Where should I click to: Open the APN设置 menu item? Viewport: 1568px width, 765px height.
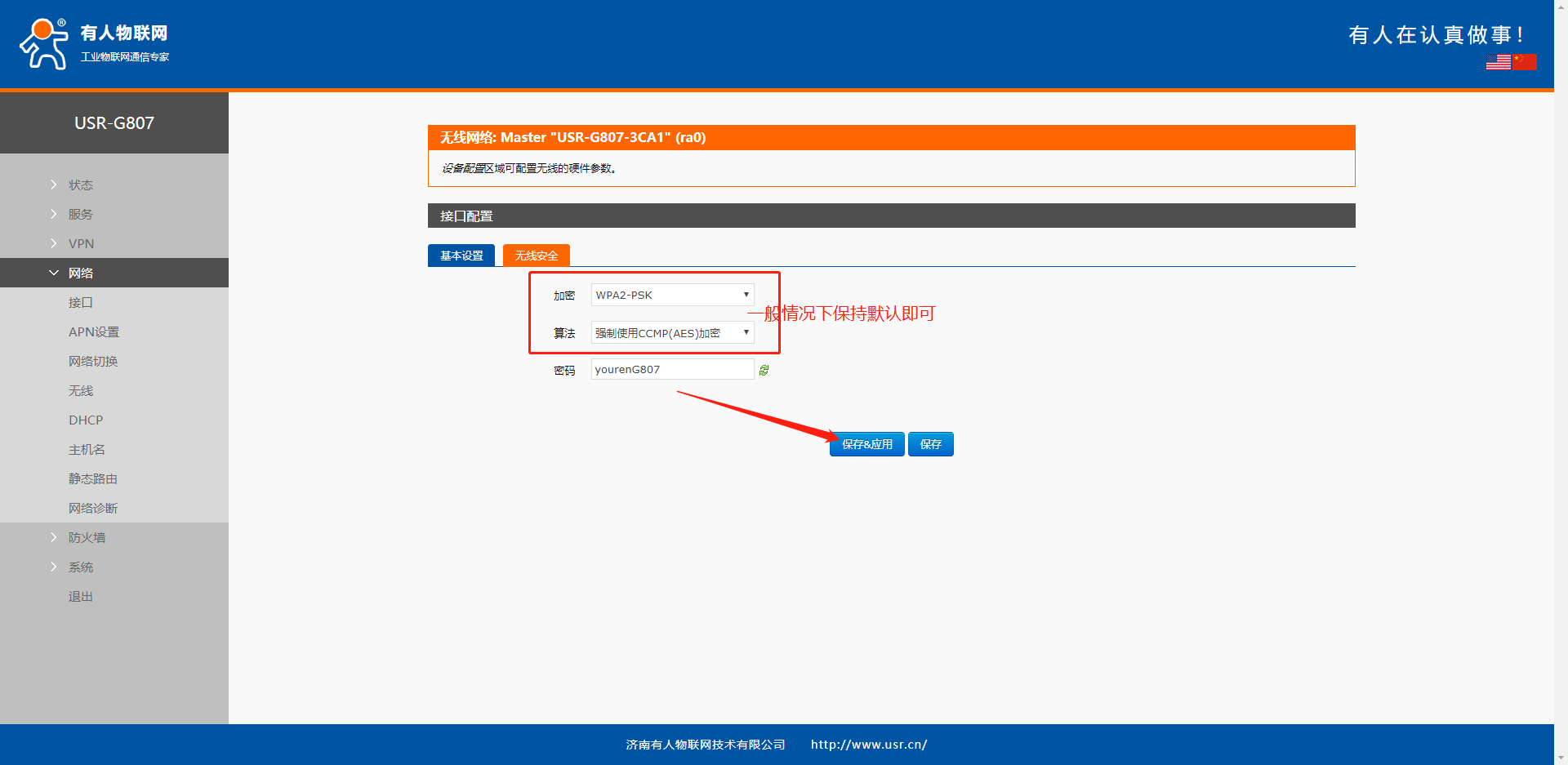tap(94, 331)
